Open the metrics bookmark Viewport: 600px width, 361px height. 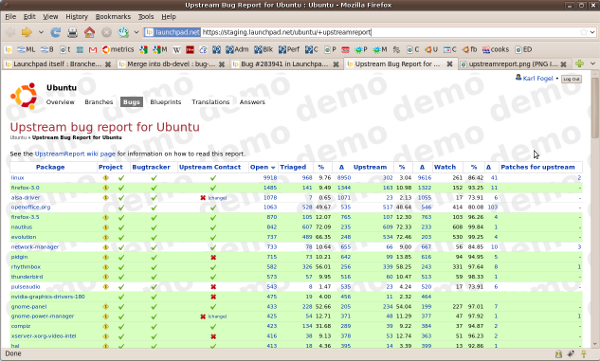118,49
